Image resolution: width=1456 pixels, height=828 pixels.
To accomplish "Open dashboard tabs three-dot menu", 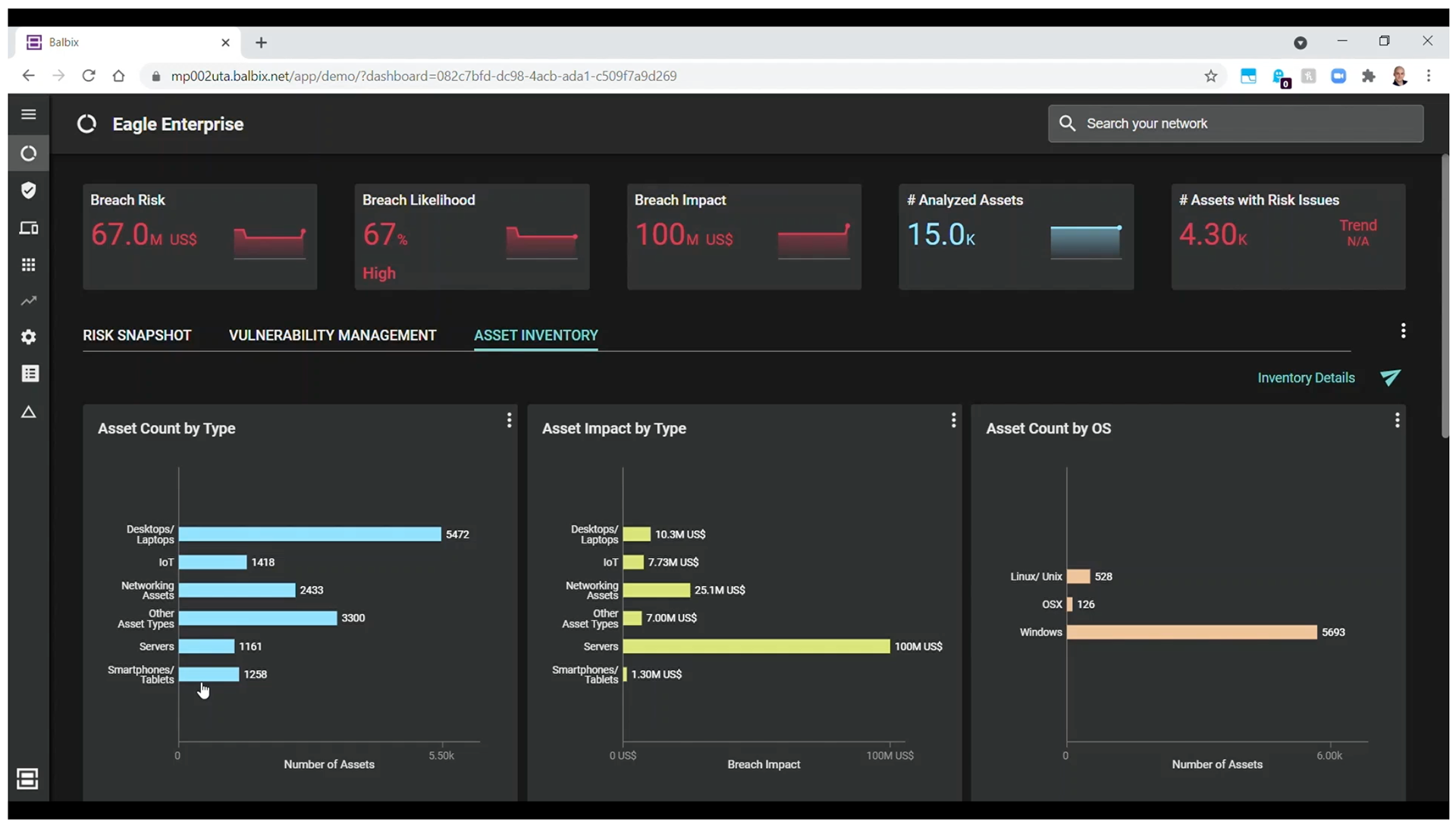I will (1403, 331).
